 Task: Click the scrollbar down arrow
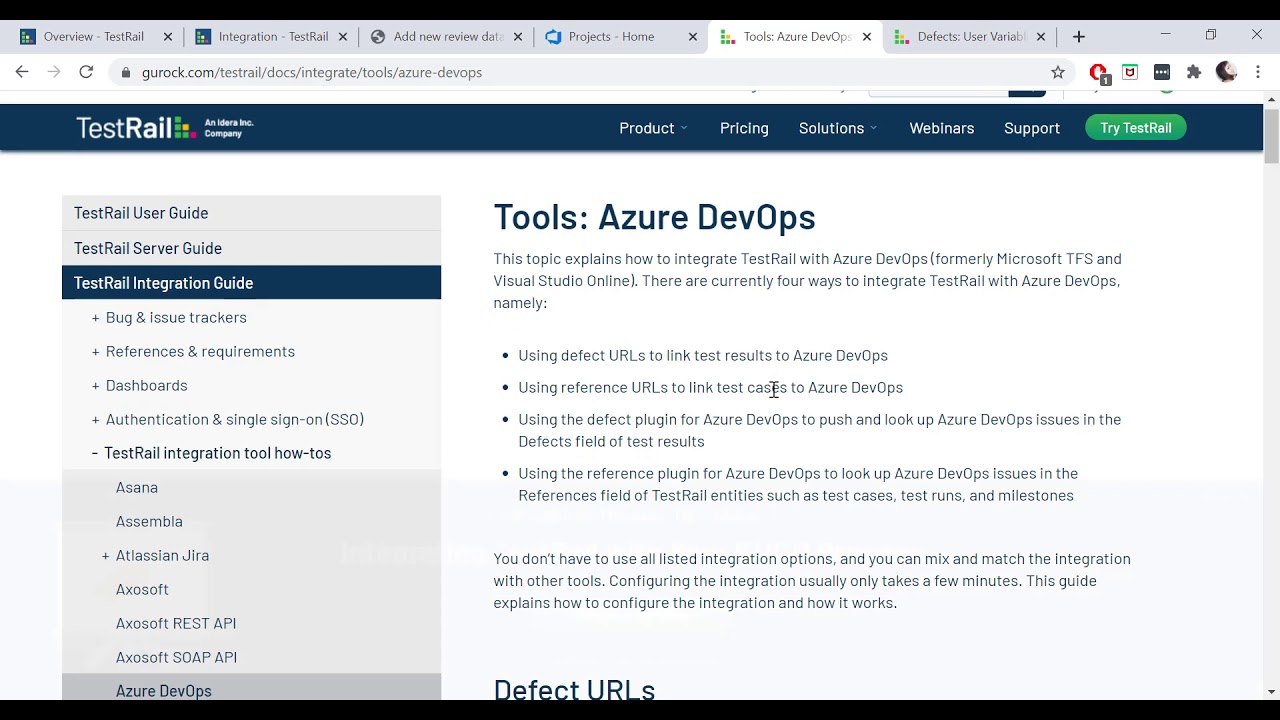(x=1271, y=691)
